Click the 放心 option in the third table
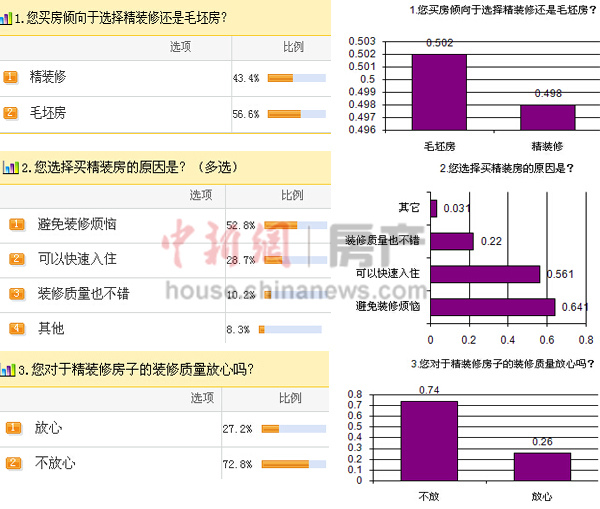This screenshot has height=509, width=600. [48, 428]
